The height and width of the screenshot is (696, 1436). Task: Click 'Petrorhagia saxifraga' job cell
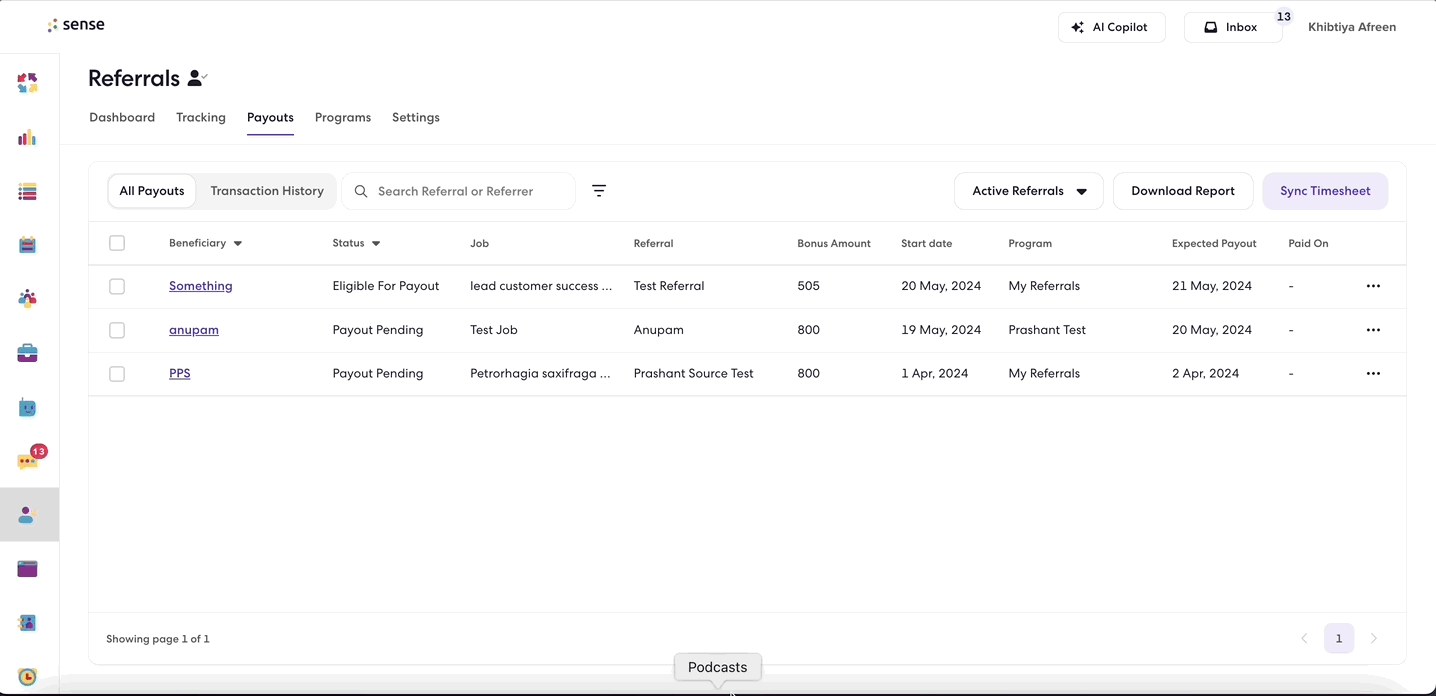click(x=540, y=374)
